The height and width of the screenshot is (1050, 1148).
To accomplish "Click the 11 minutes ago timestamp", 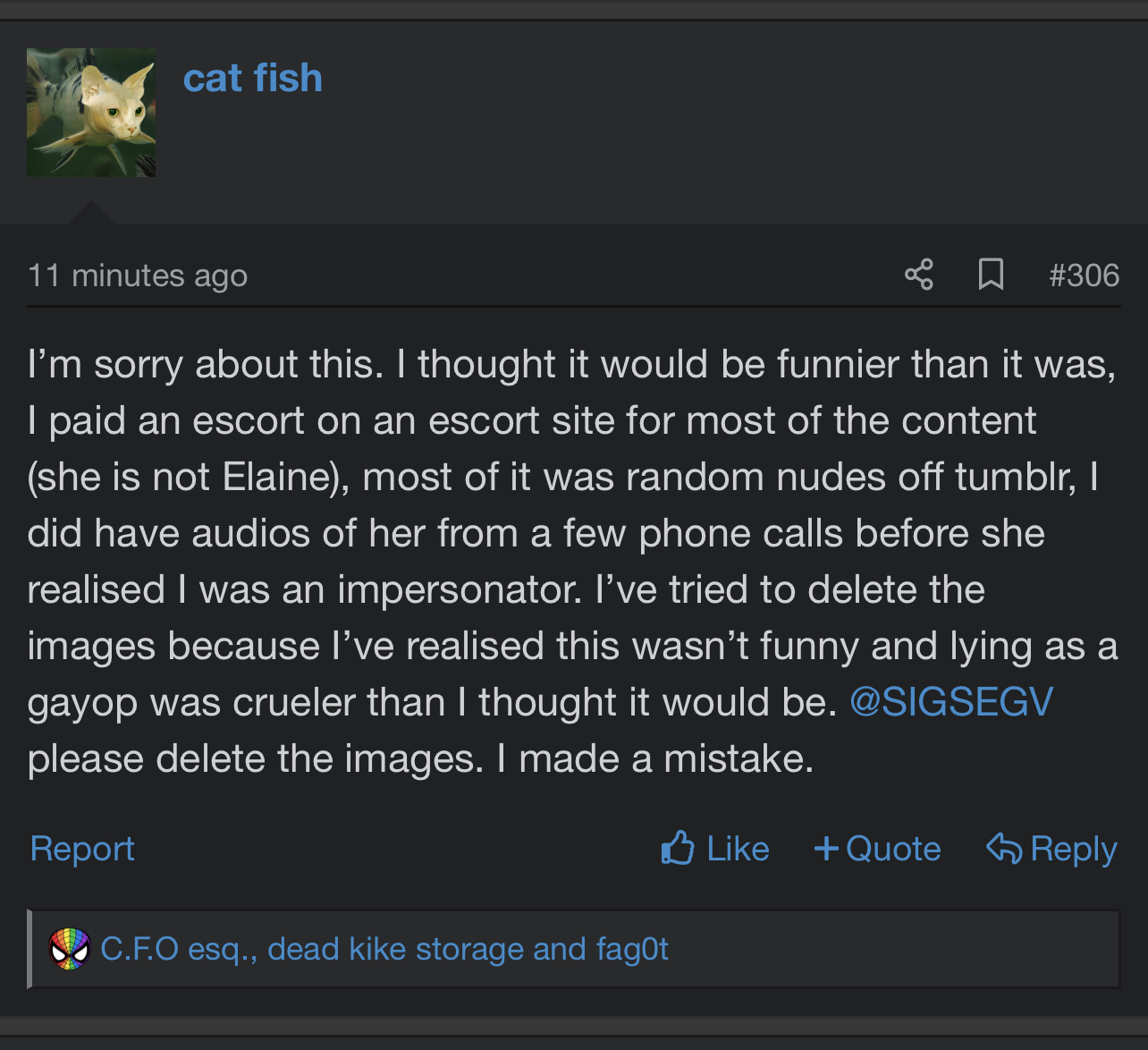I will click(x=138, y=275).
